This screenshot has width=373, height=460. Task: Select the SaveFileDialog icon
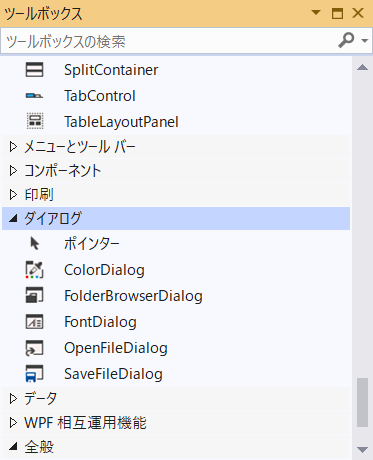34,373
